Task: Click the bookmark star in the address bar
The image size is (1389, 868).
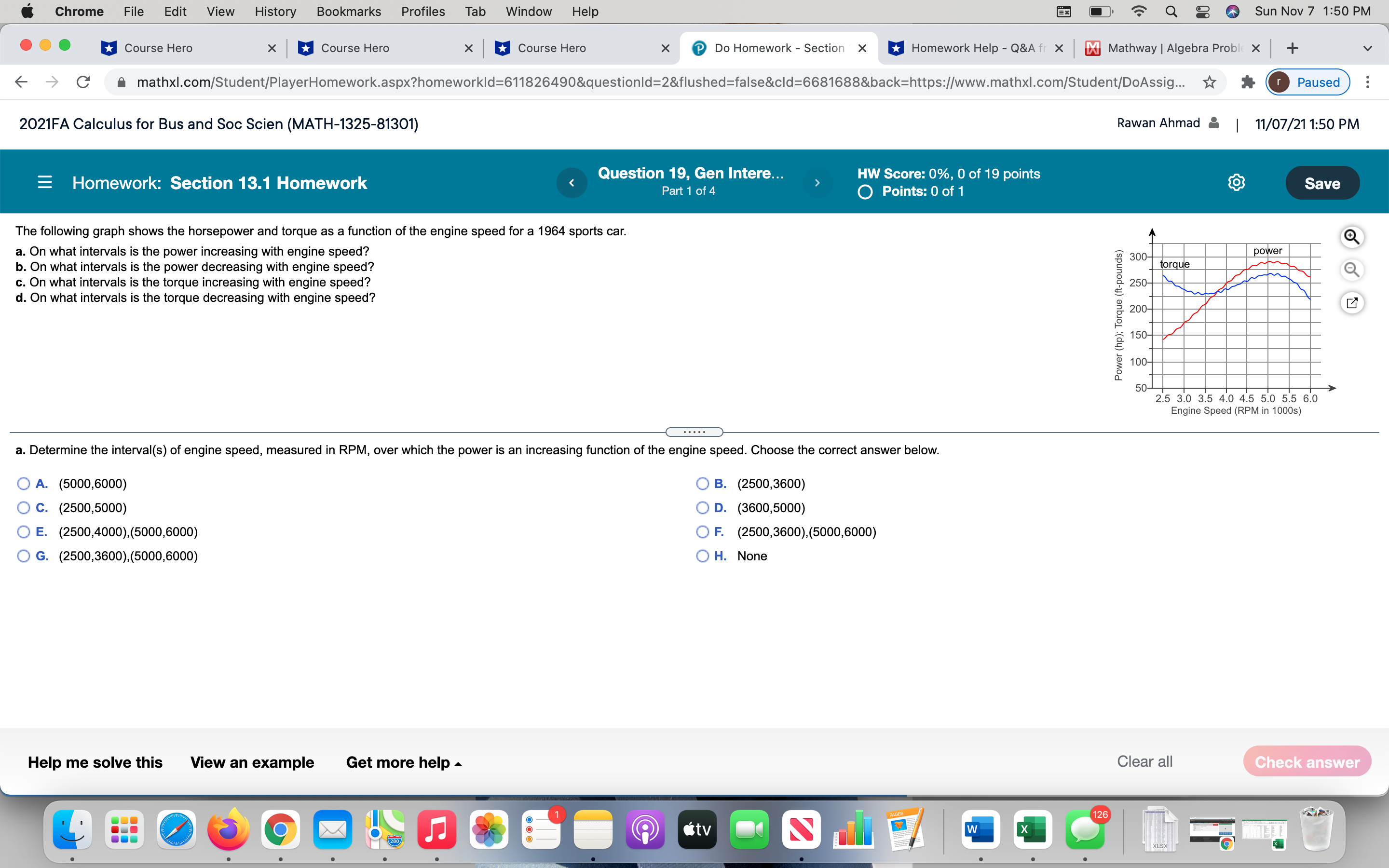Action: tap(1209, 82)
